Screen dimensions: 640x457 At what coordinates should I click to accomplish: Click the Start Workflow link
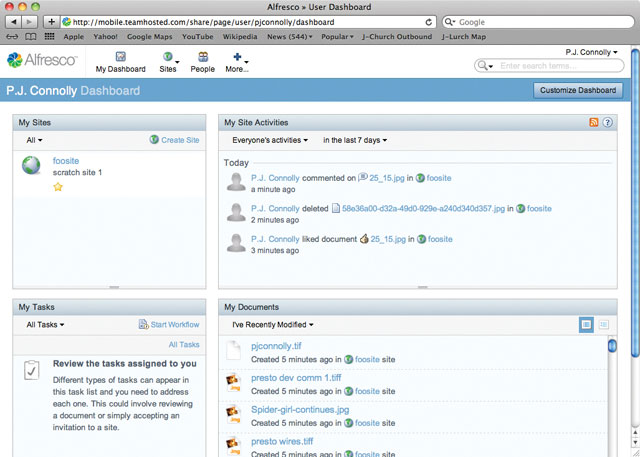169,325
